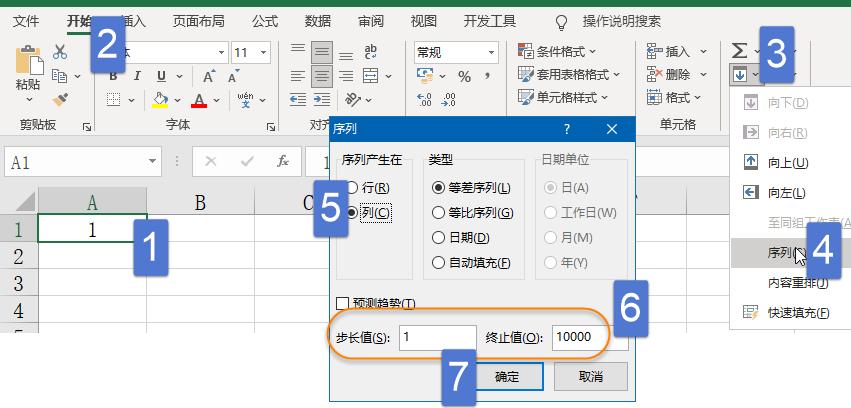Align text to bottom icon
This screenshot has height=408, width=851.
click(x=346, y=54)
